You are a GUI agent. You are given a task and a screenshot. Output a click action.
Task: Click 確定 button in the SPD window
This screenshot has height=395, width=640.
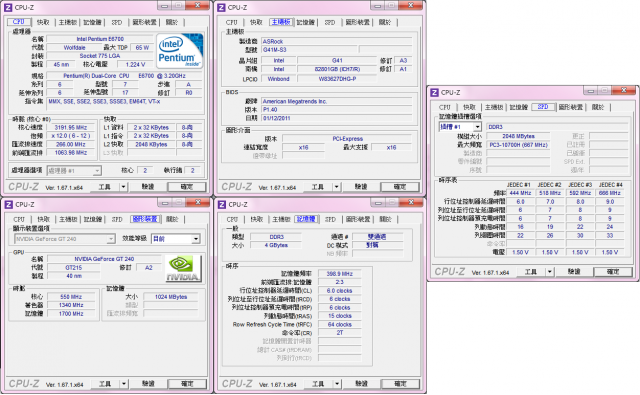click(x=613, y=272)
